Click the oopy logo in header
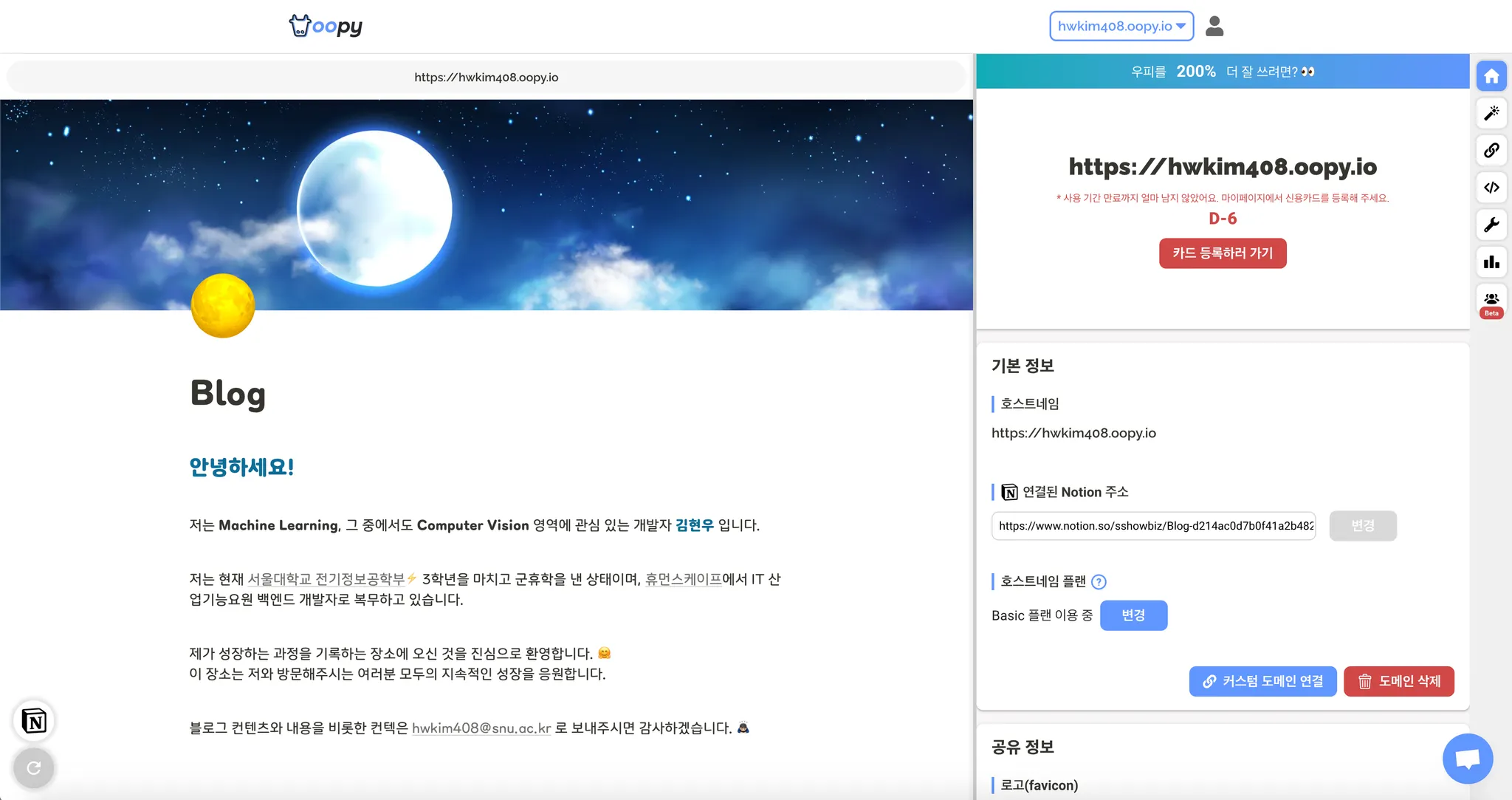This screenshot has height=800, width=1512. [326, 27]
